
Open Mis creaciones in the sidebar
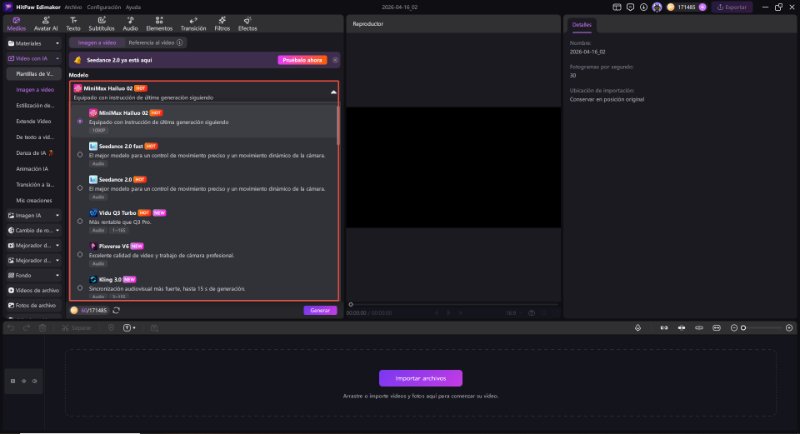(34, 200)
